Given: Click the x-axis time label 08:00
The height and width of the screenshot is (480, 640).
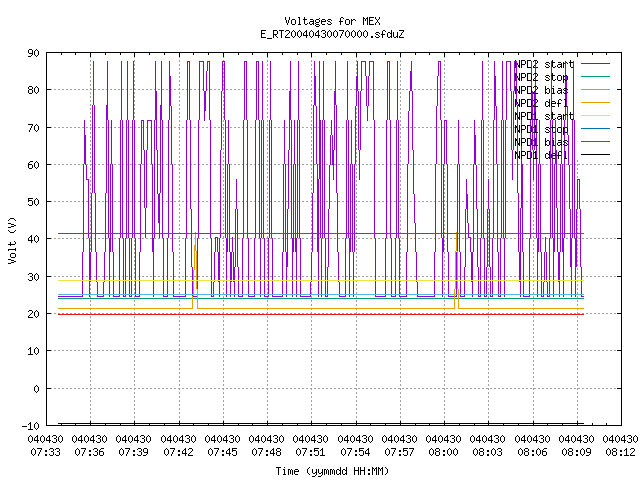Looking at the screenshot, I should pyautogui.click(x=444, y=452).
